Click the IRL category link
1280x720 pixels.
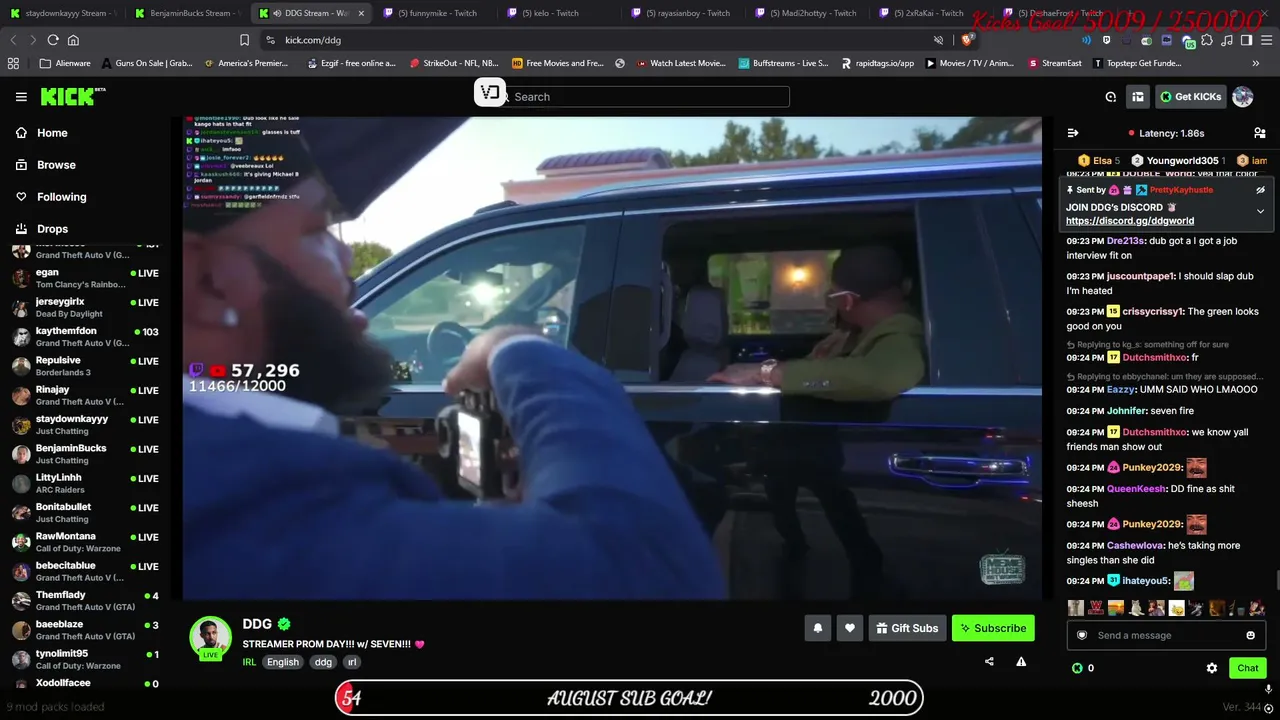pyautogui.click(x=249, y=662)
